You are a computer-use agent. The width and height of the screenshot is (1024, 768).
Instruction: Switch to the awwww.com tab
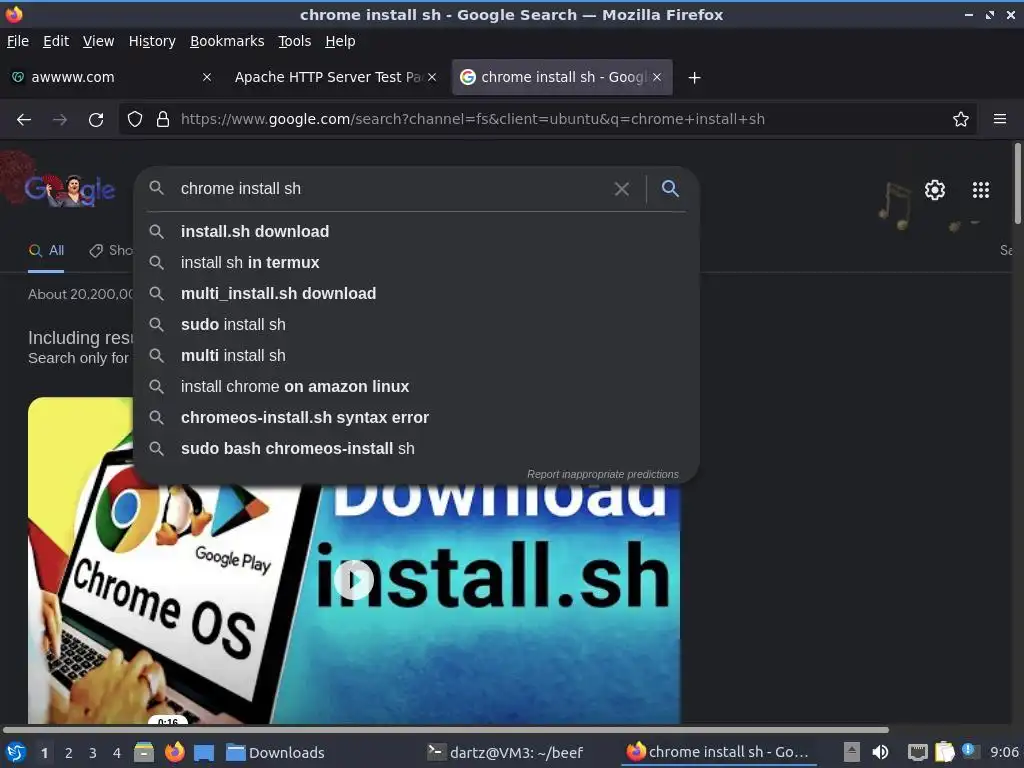pos(112,77)
